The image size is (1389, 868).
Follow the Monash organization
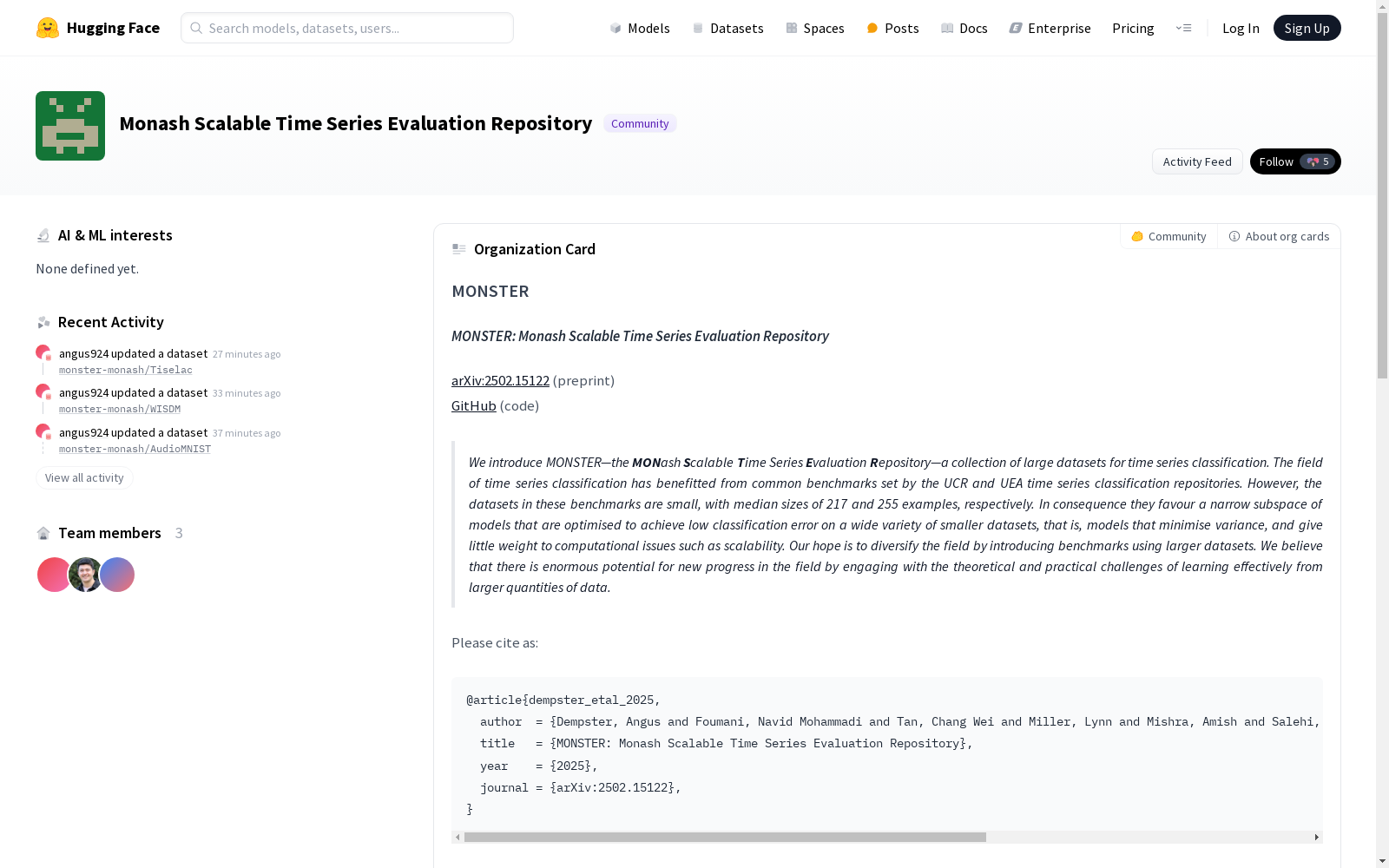click(1276, 161)
